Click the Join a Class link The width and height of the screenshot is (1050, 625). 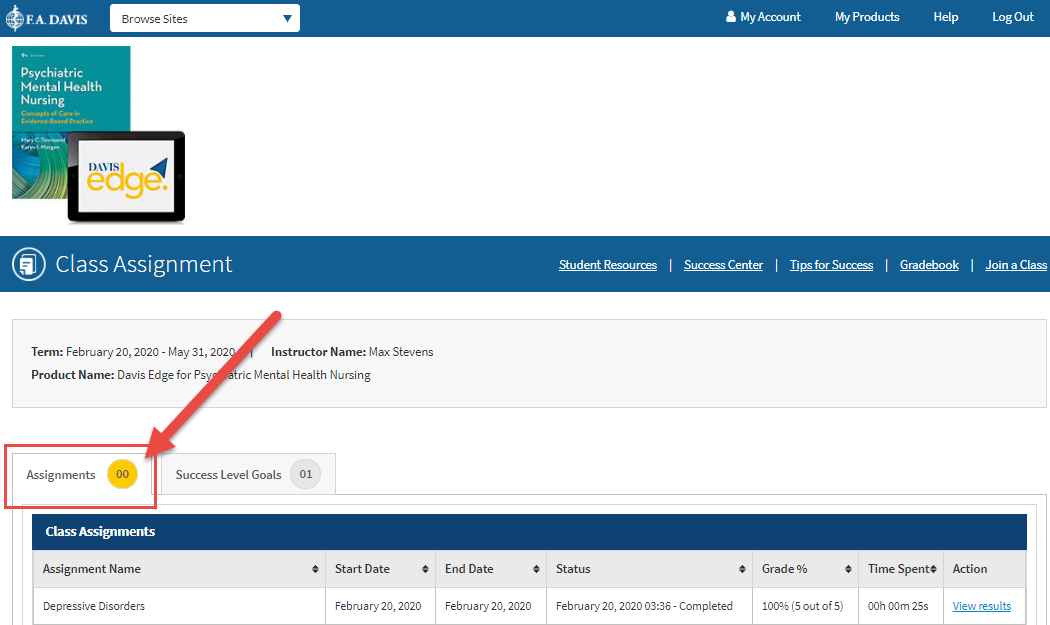tap(1016, 265)
